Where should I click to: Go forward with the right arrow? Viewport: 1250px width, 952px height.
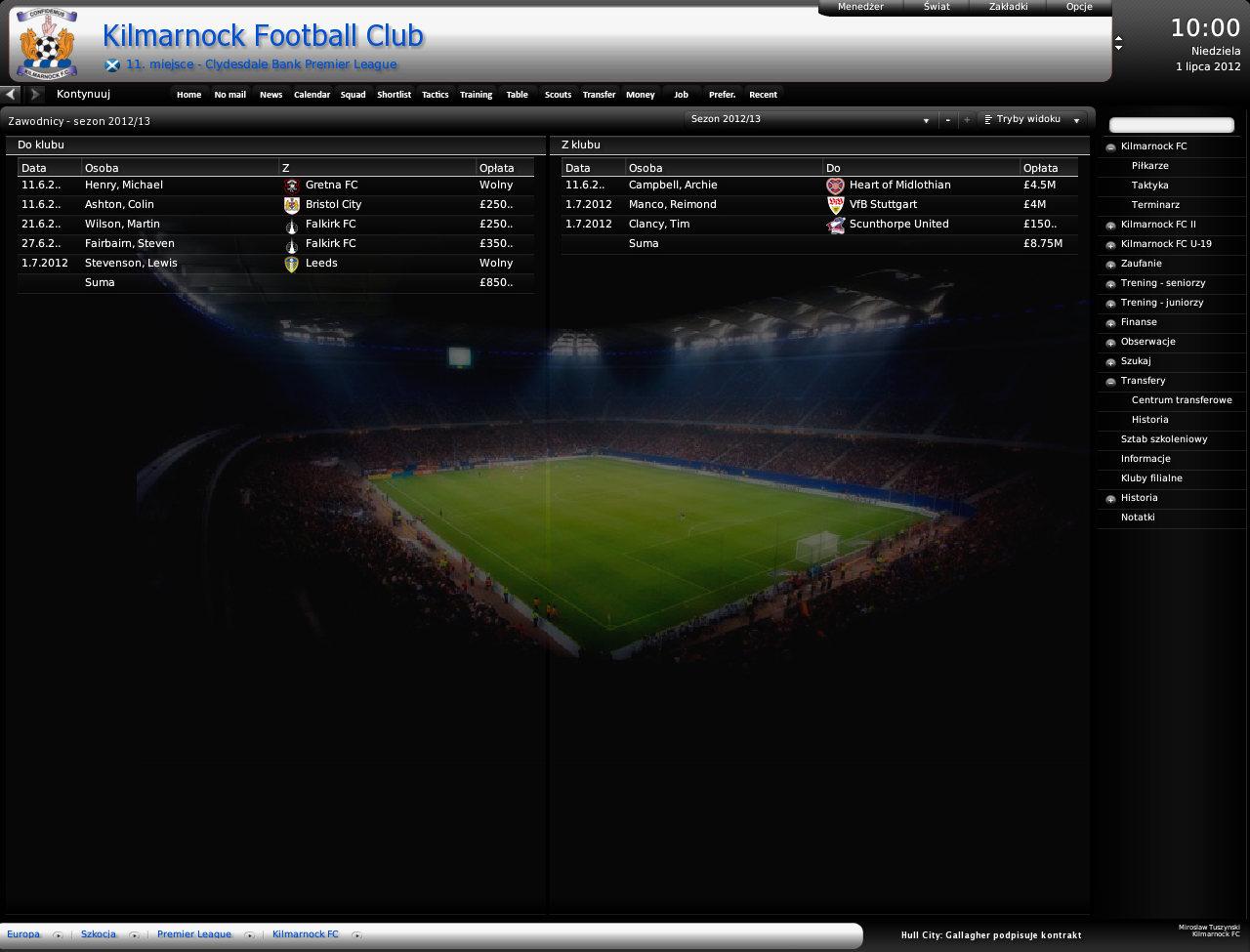pyautogui.click(x=35, y=94)
